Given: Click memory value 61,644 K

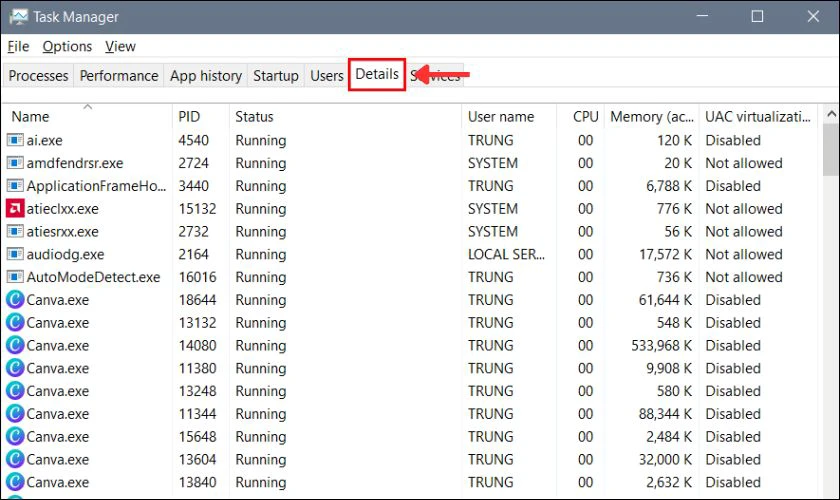Looking at the screenshot, I should (x=665, y=300).
